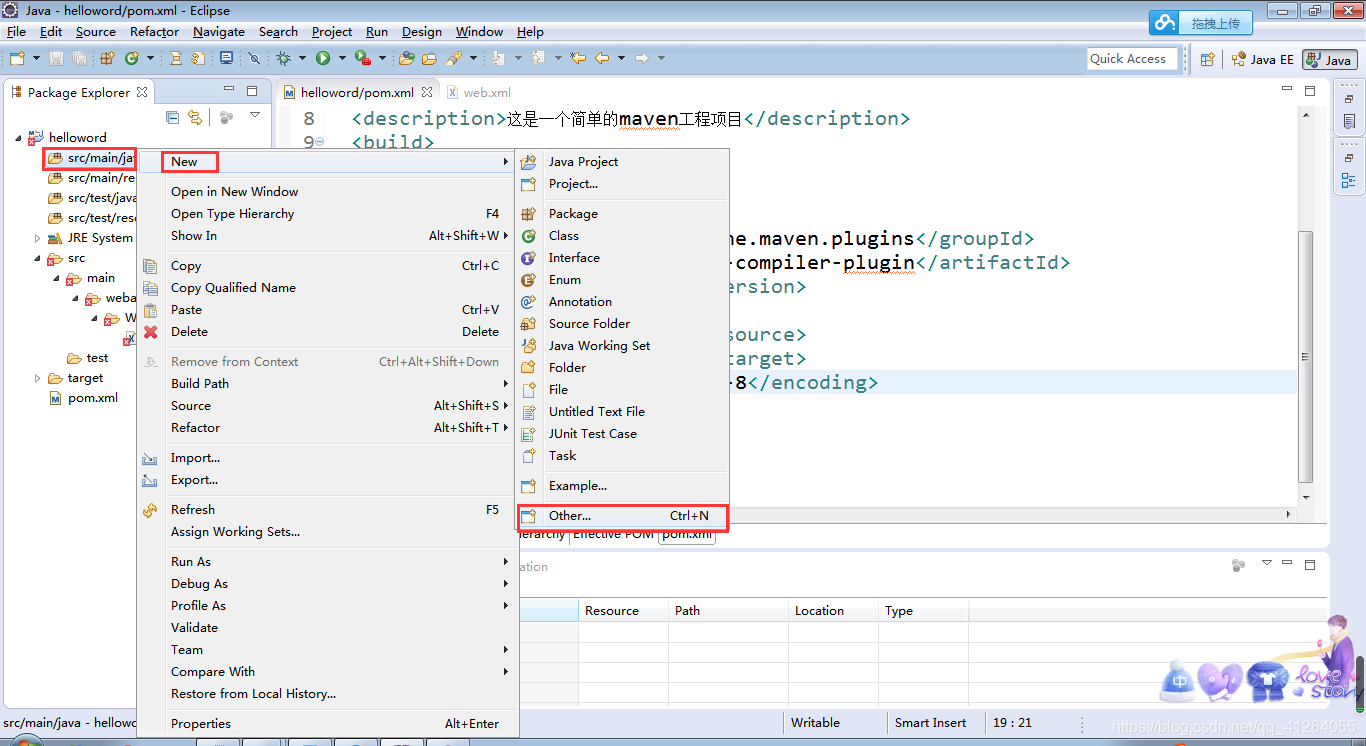Expand the target folder node

tap(38, 378)
